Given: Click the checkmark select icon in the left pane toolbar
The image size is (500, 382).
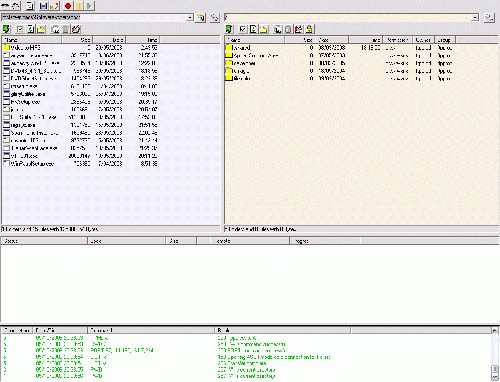Looking at the screenshot, I should coord(20,29).
